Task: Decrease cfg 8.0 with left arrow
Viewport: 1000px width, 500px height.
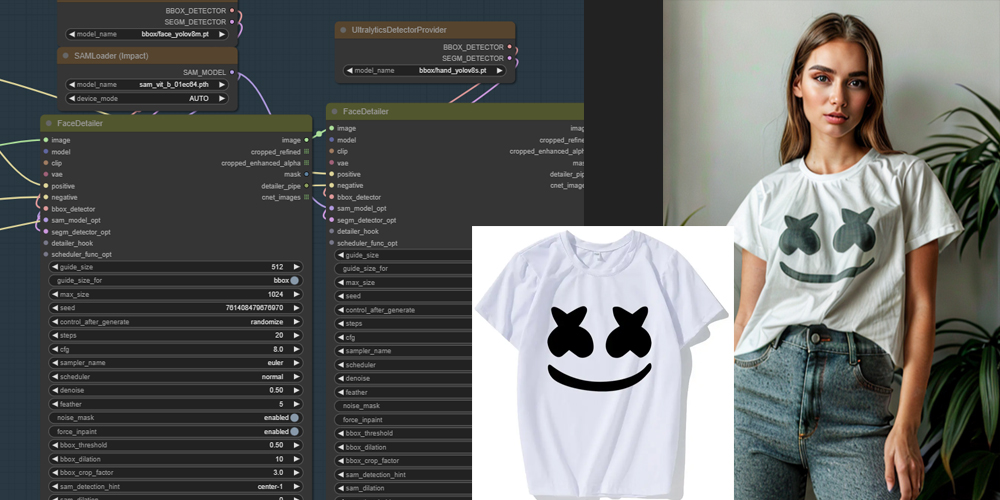Action: [55, 349]
